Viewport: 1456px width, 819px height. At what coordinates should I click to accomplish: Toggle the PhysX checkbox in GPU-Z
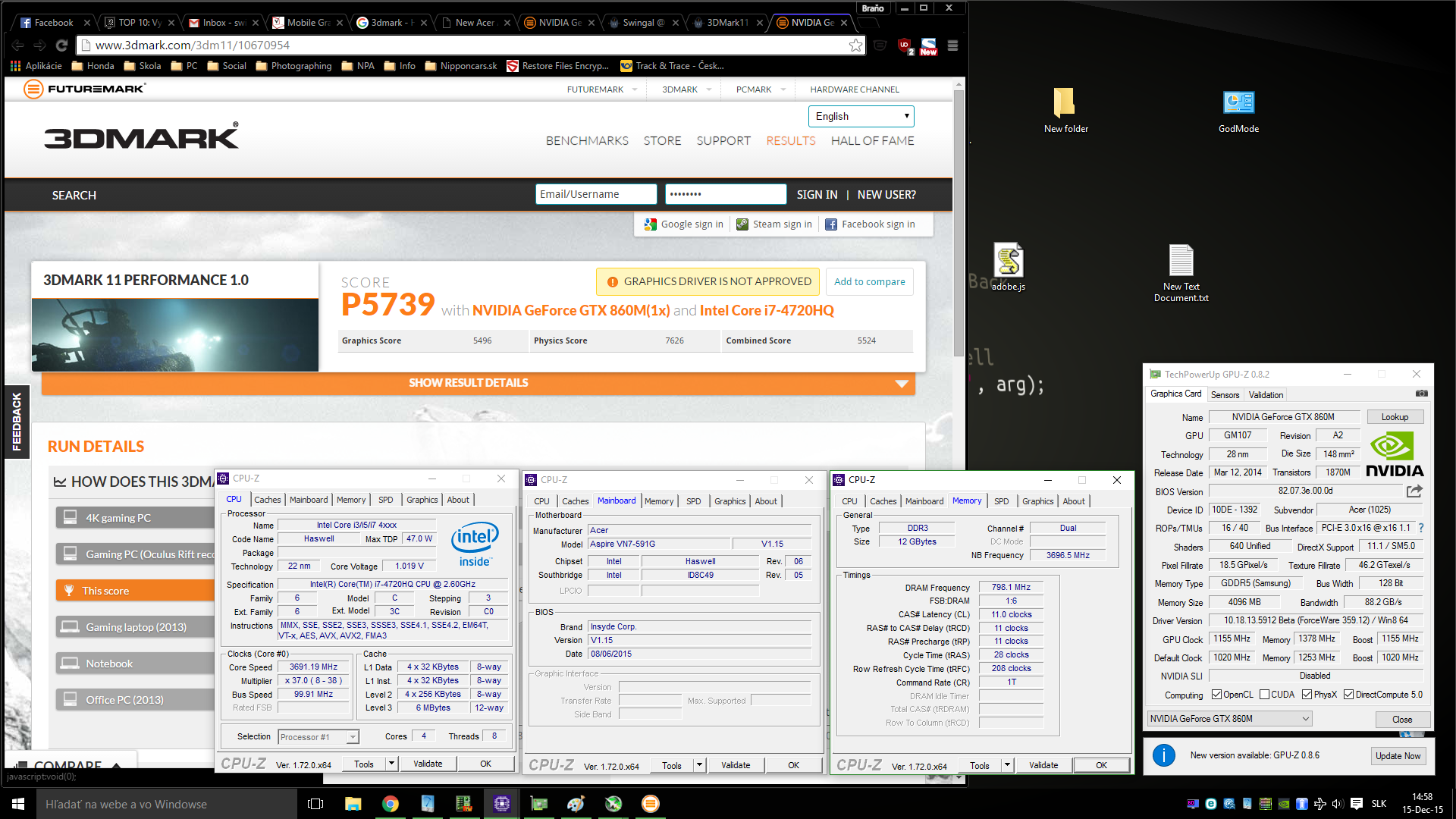tap(1307, 695)
